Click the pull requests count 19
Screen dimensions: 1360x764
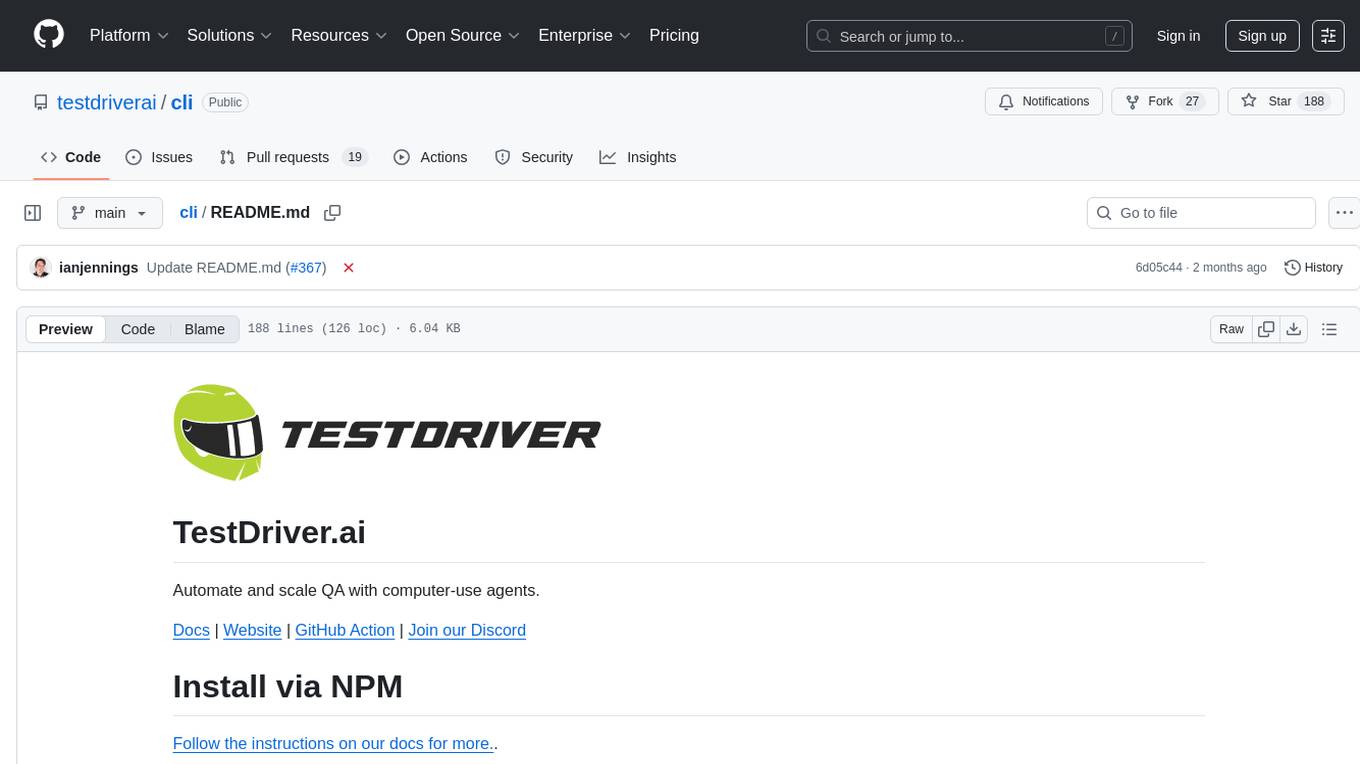click(354, 157)
